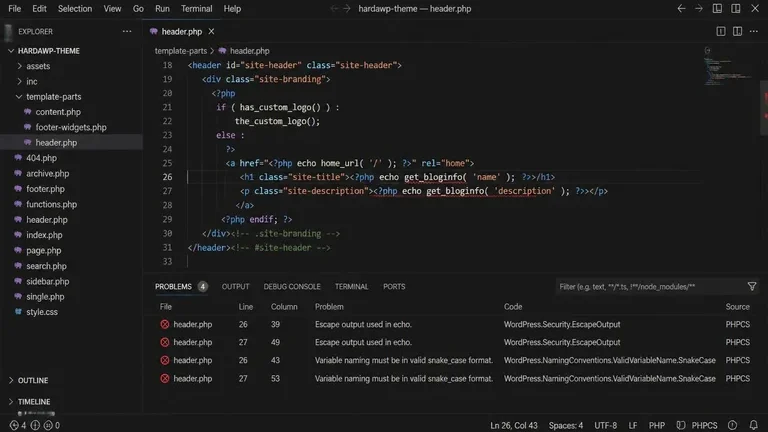
Task: Click Ln 26, Col 43 status entry
Action: pyautogui.click(x=514, y=426)
